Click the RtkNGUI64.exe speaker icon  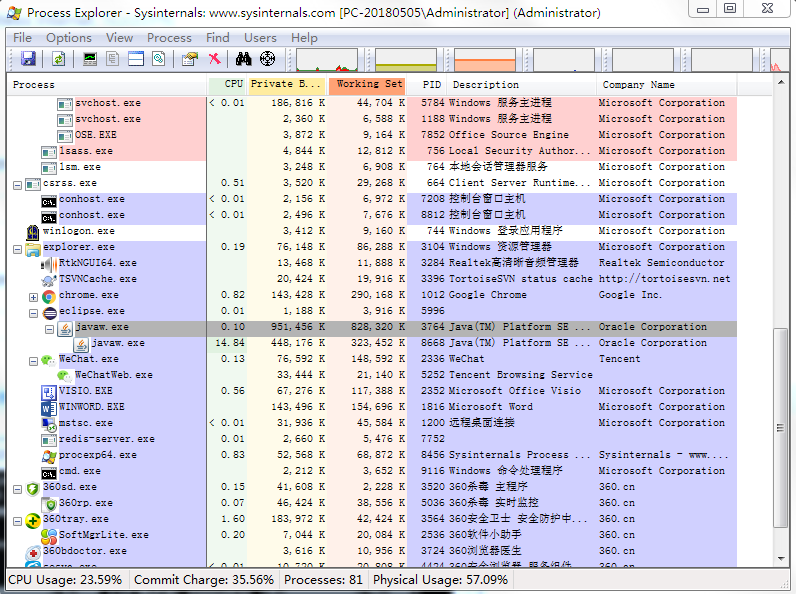49,264
